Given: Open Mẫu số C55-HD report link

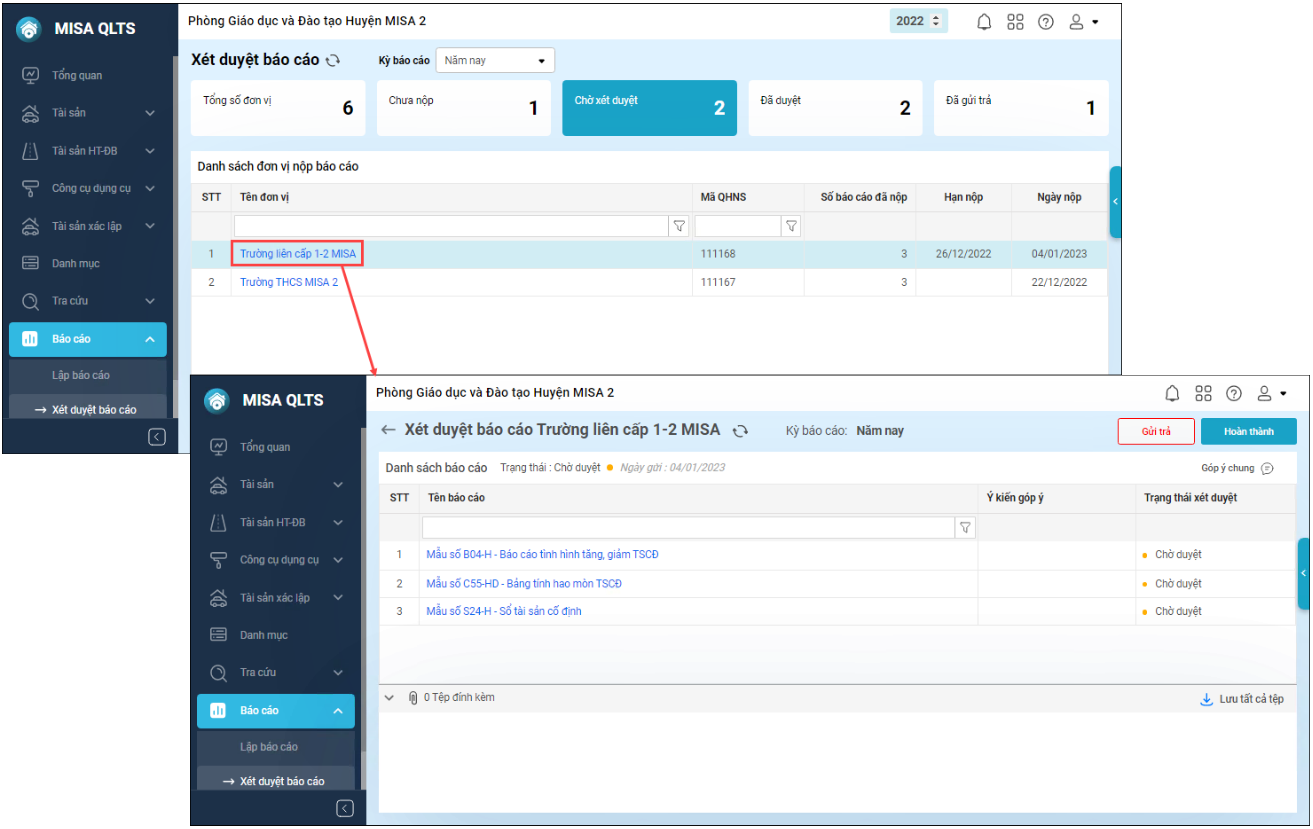Looking at the screenshot, I should [x=524, y=583].
